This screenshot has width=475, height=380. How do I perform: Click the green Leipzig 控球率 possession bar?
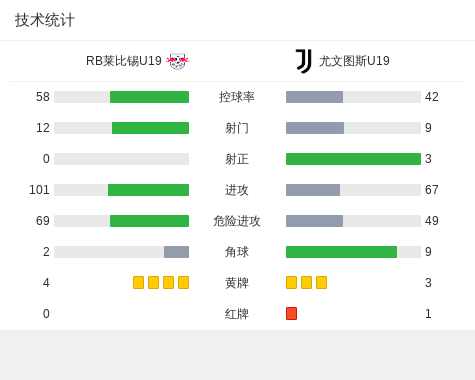(x=149, y=97)
